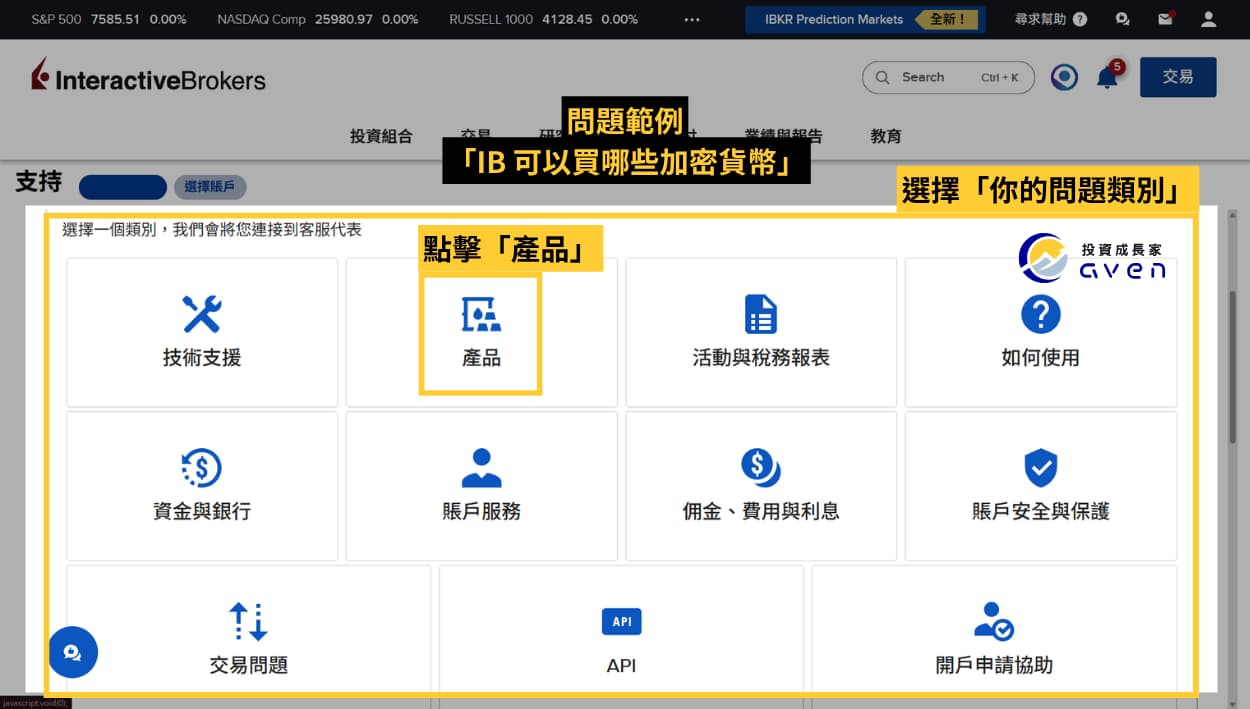Open the 技術支援 wrench and screwdriver icon
This screenshot has height=709, width=1250.
pyautogui.click(x=202, y=314)
